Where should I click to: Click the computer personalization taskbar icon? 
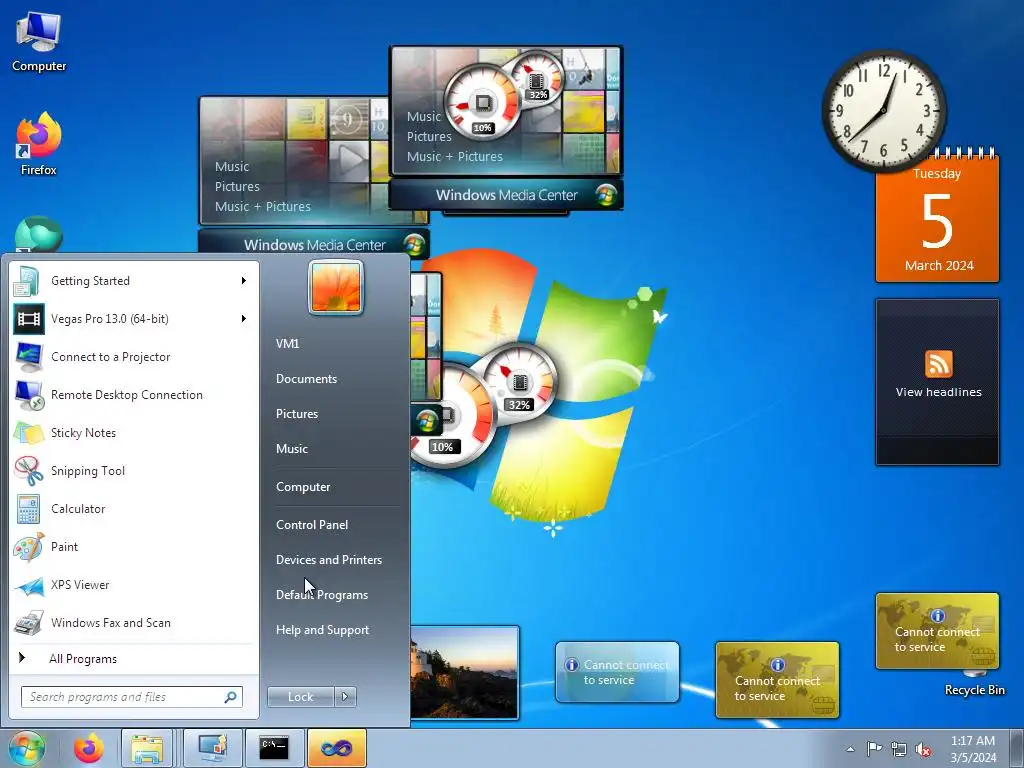[x=212, y=748]
